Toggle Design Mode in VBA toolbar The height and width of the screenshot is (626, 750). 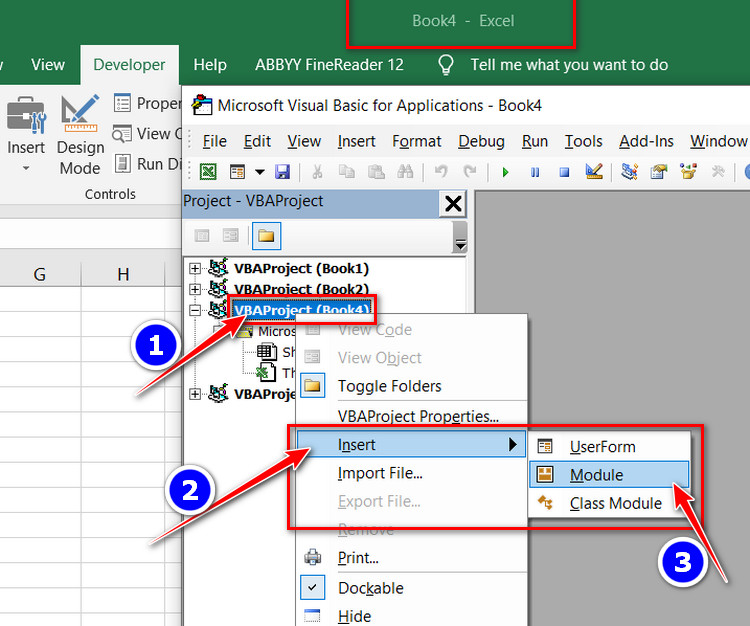point(594,172)
